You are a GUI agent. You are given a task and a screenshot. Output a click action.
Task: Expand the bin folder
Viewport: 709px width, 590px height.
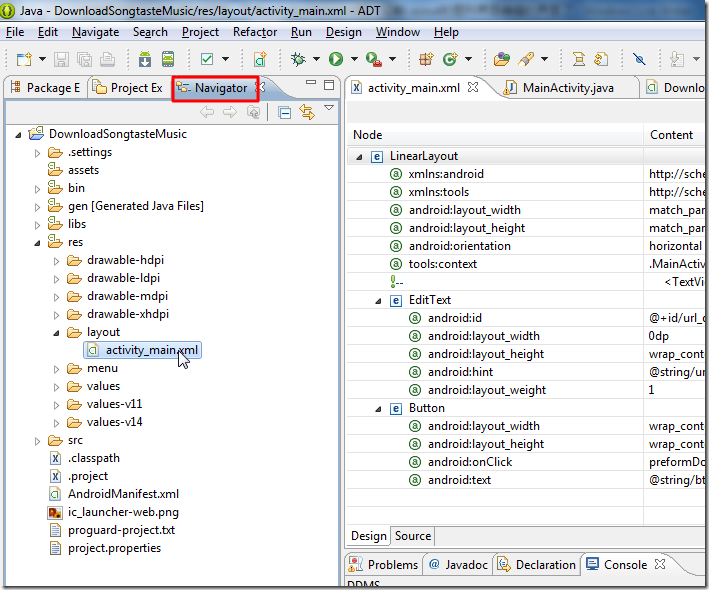coord(38,189)
